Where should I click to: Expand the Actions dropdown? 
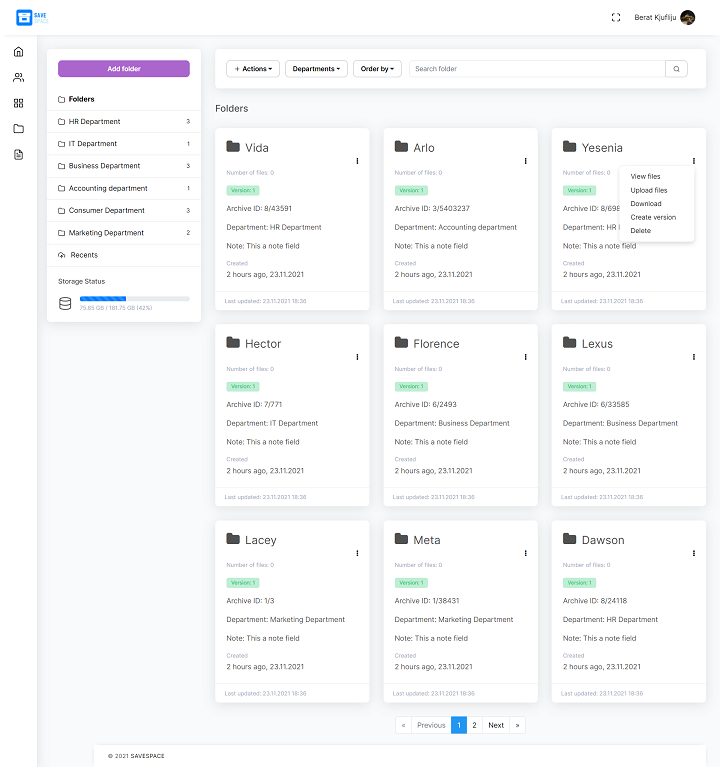253,69
